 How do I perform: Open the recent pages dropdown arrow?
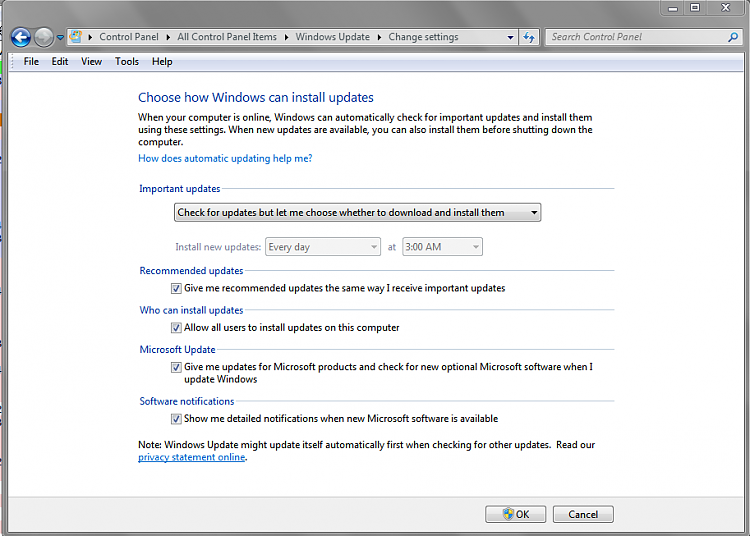(x=60, y=37)
